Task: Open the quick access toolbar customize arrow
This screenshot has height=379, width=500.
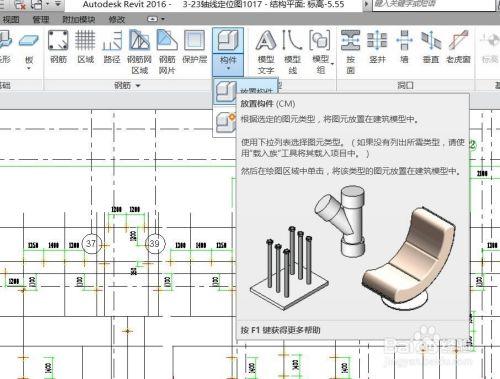Action: pyautogui.click(x=58, y=4)
